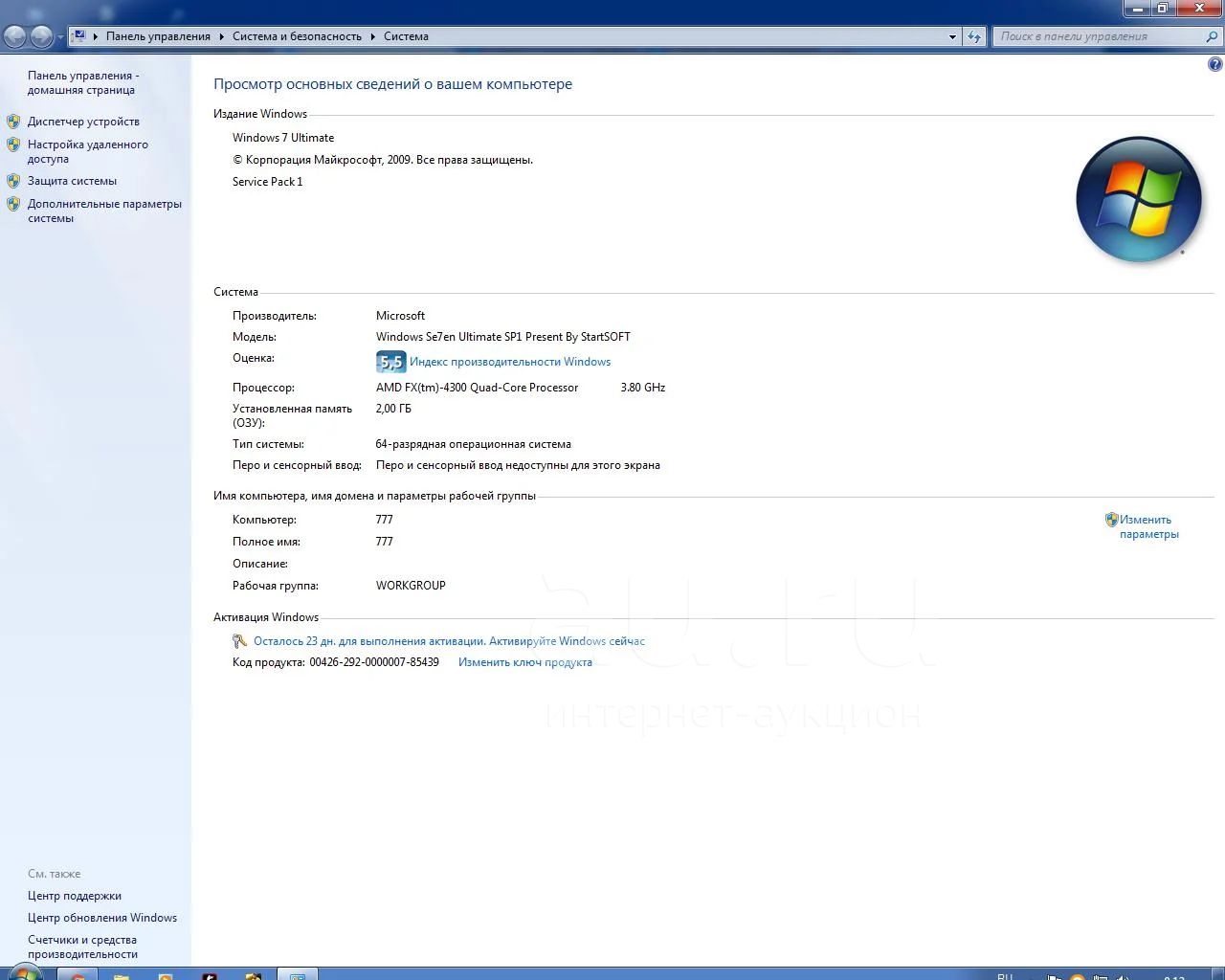Image resolution: width=1225 pixels, height=980 pixels.
Task: Open Защита системы
Action: click(x=72, y=181)
